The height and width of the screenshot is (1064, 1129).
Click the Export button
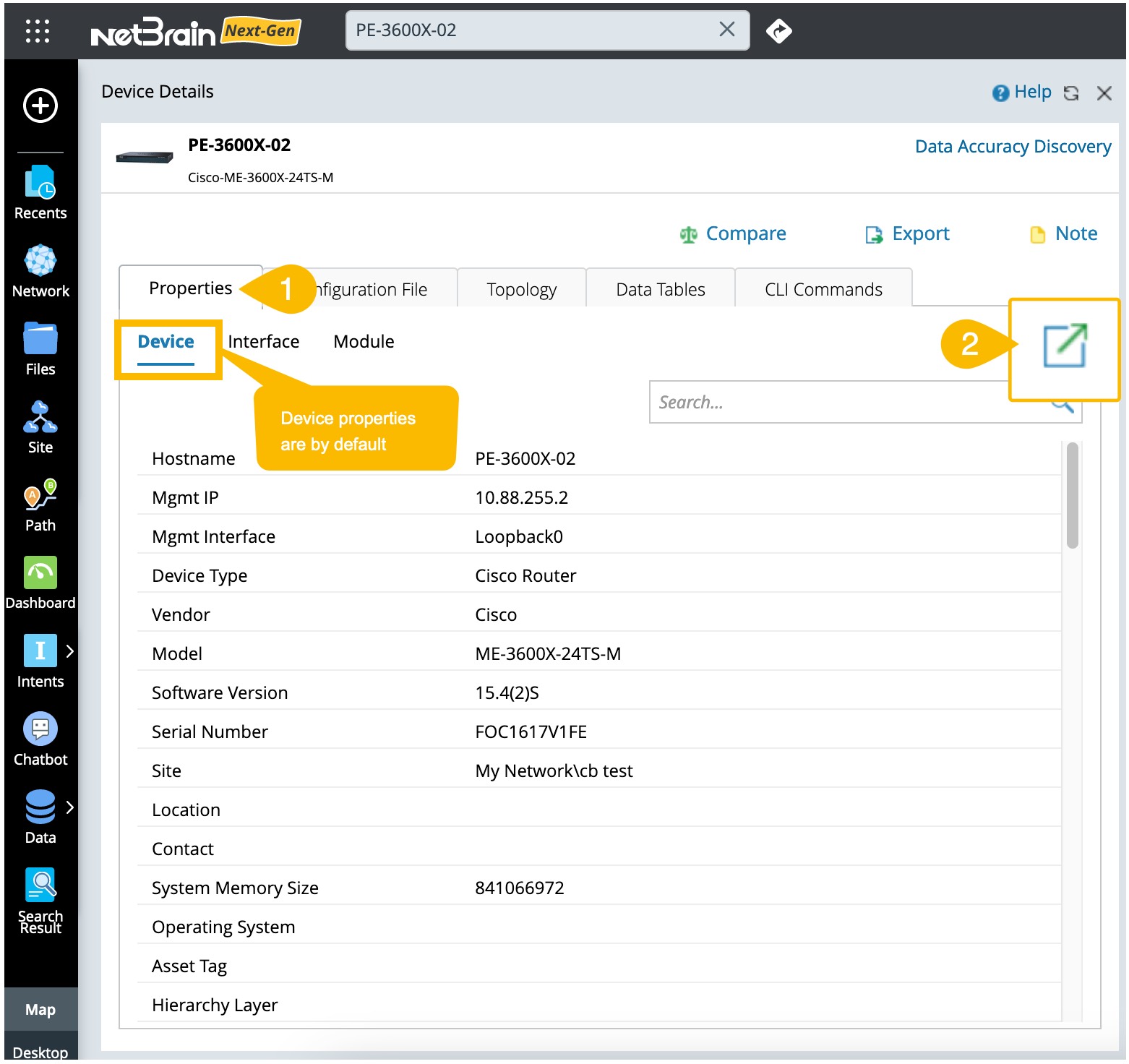coord(908,234)
